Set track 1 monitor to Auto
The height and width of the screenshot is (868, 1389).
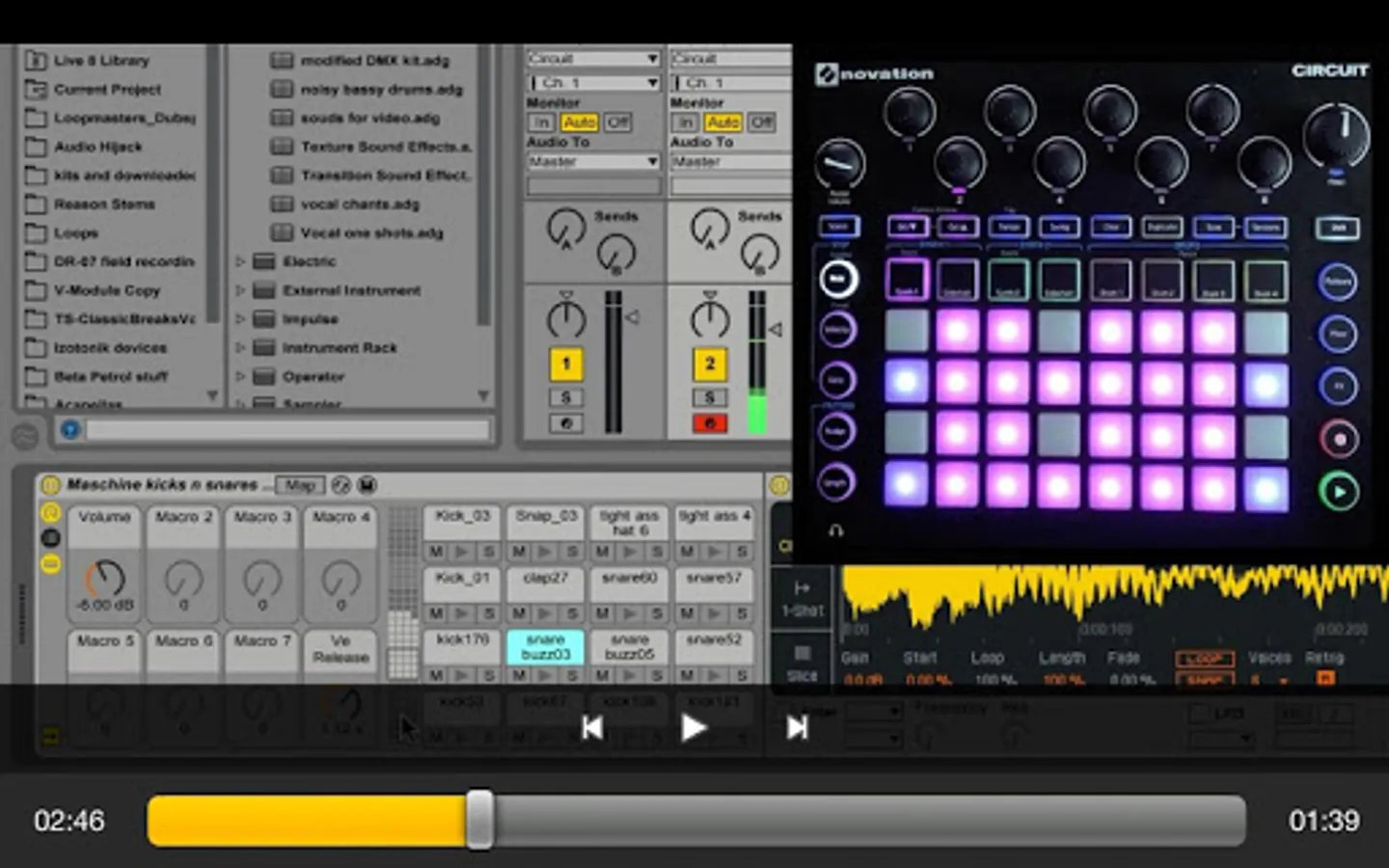click(579, 122)
